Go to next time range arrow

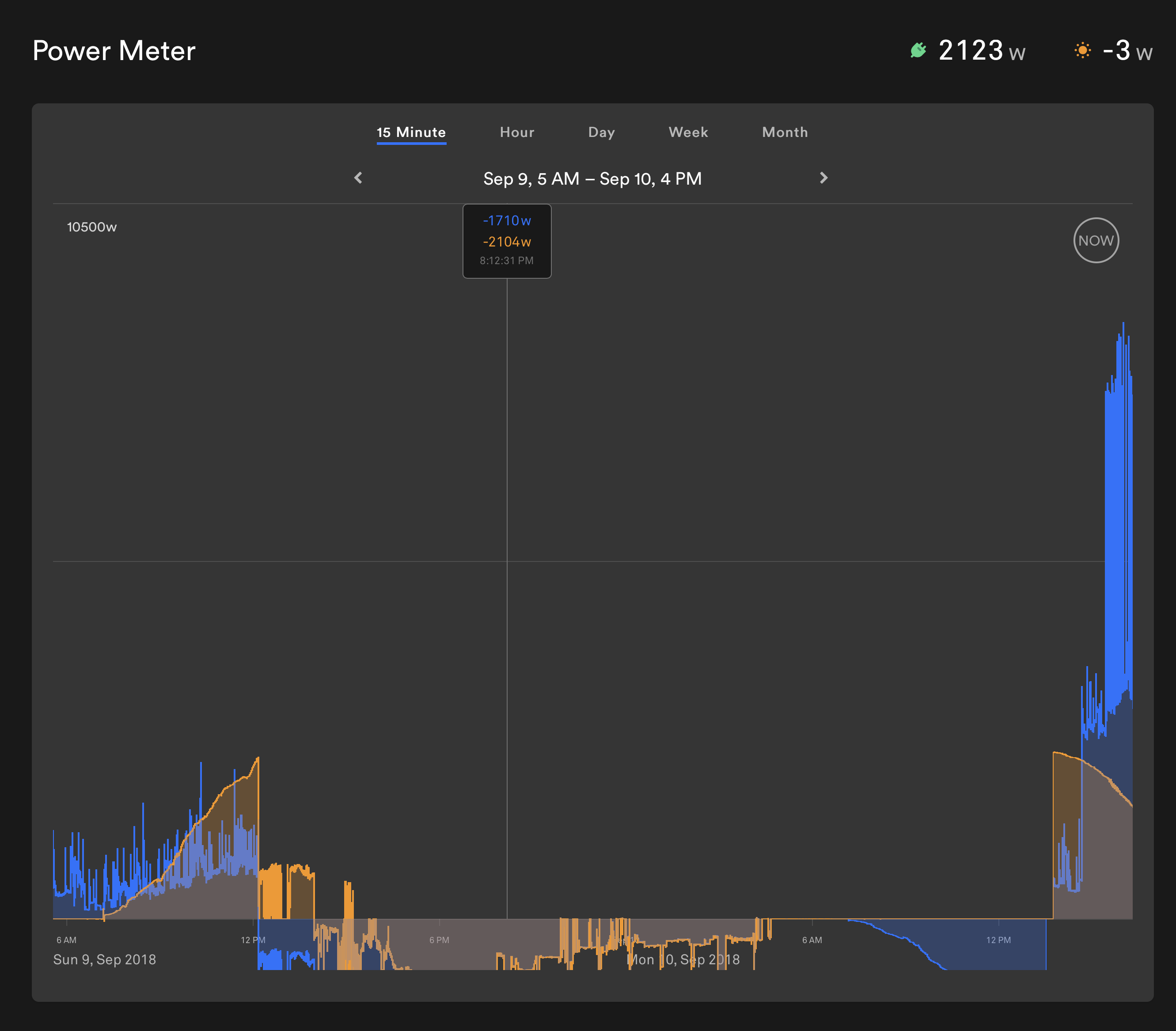tap(823, 178)
